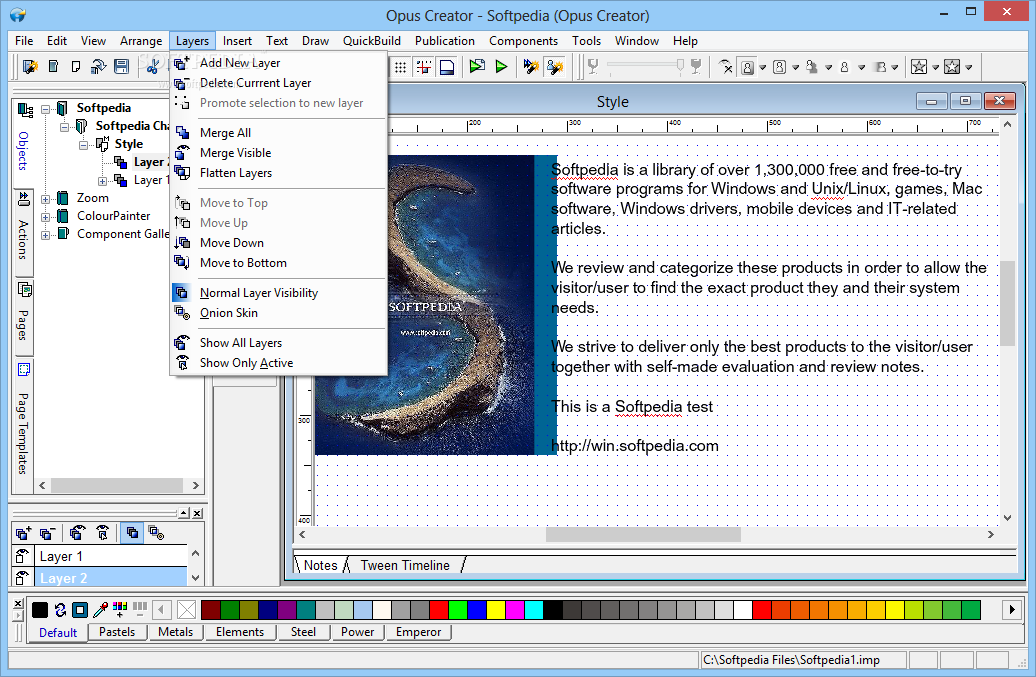Open dropdown beside second star effect icon
This screenshot has width=1036, height=677.
click(x=969, y=67)
